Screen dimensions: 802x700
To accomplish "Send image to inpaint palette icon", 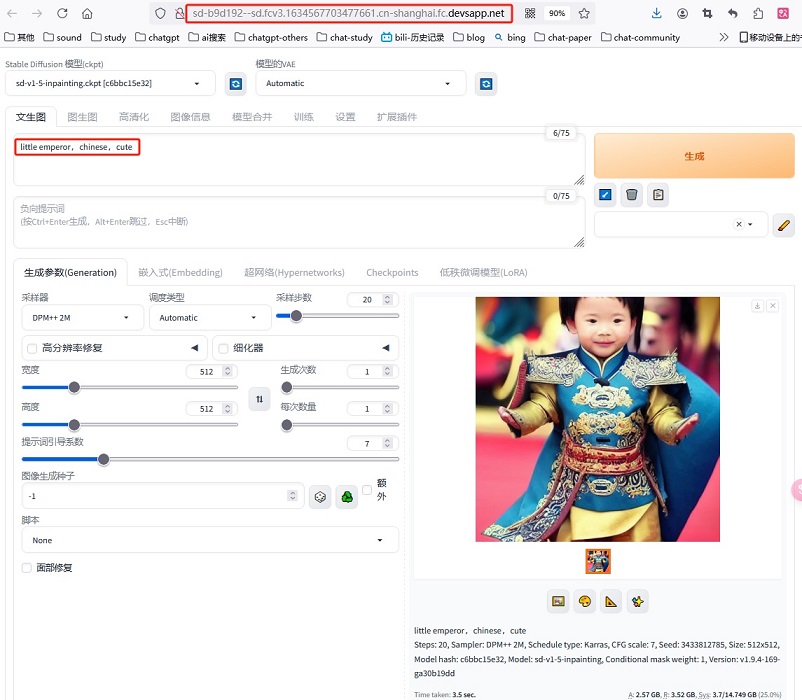I will point(585,601).
